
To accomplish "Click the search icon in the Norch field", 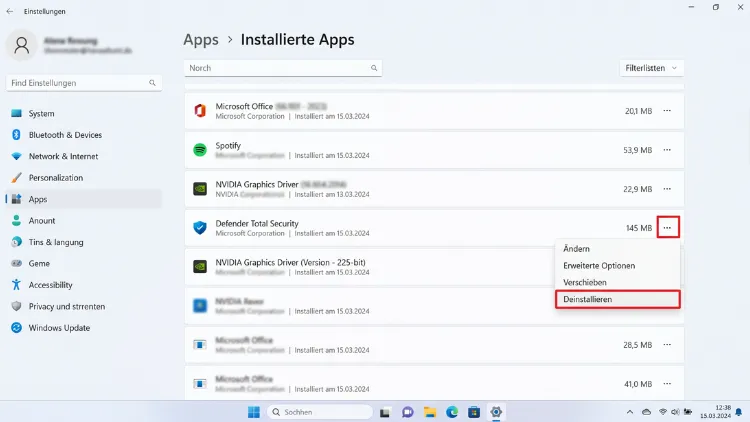I will click(x=374, y=68).
